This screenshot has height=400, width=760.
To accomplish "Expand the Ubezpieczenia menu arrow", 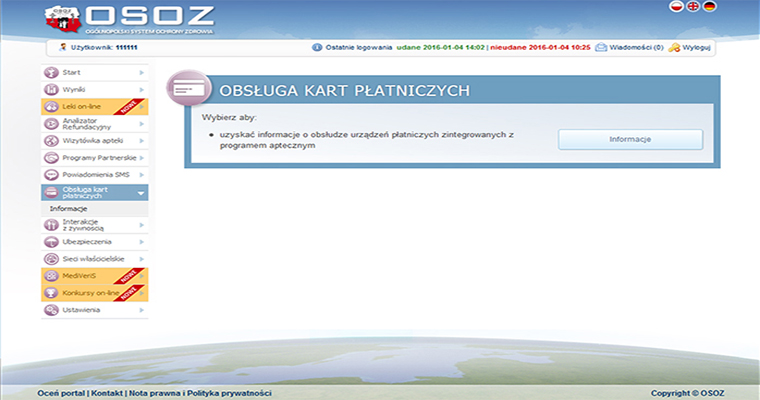I will [142, 242].
